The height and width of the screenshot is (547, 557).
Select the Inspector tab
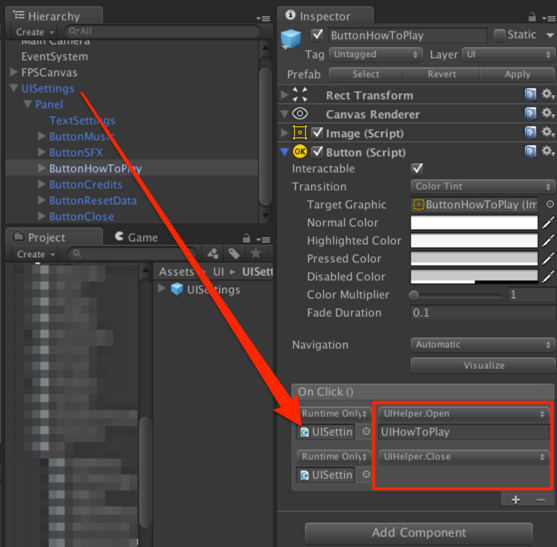coord(325,16)
